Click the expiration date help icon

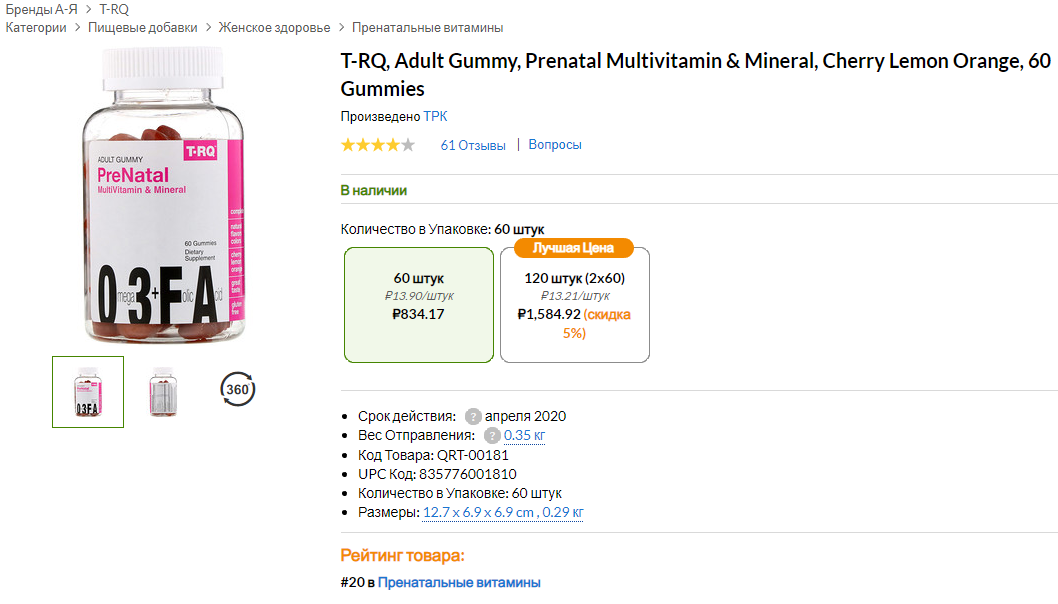click(x=473, y=416)
